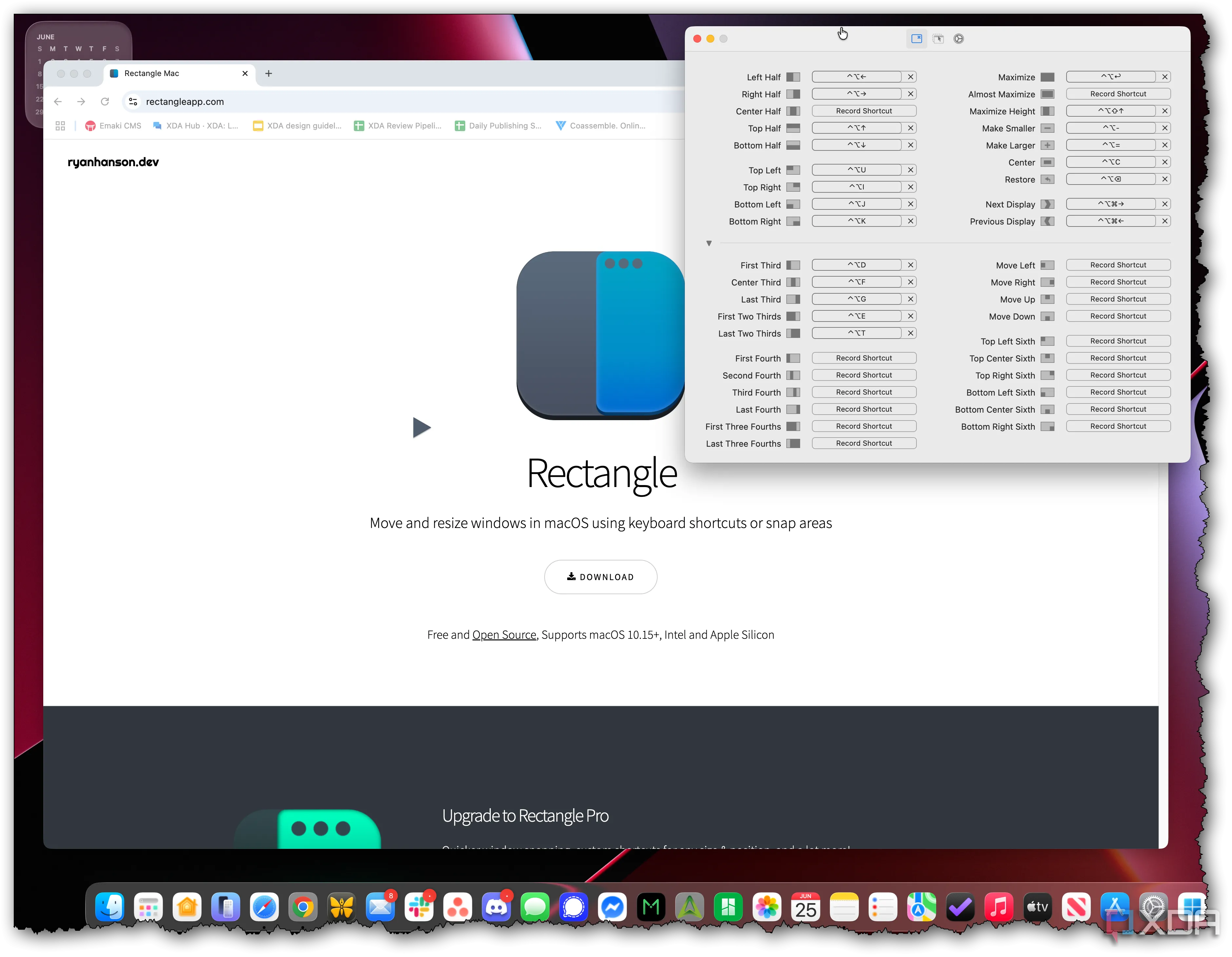This screenshot has height=957, width=1232.
Task: Open Android Studio from the Dock
Action: tap(689, 907)
